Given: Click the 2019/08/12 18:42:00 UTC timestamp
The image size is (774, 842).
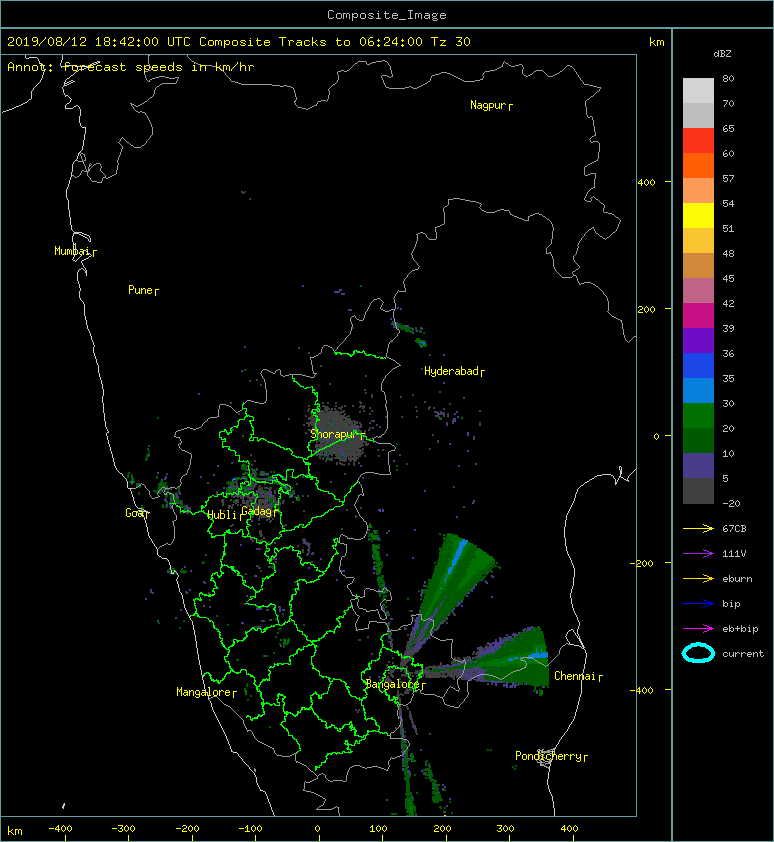Looking at the screenshot, I should 99,42.
